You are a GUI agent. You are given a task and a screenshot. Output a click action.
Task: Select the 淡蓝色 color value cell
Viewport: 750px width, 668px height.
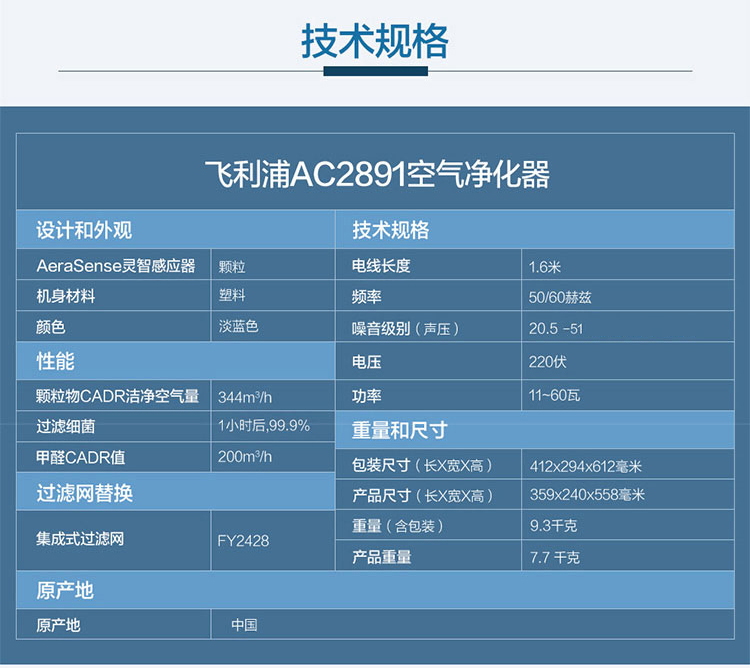pyautogui.click(x=238, y=327)
